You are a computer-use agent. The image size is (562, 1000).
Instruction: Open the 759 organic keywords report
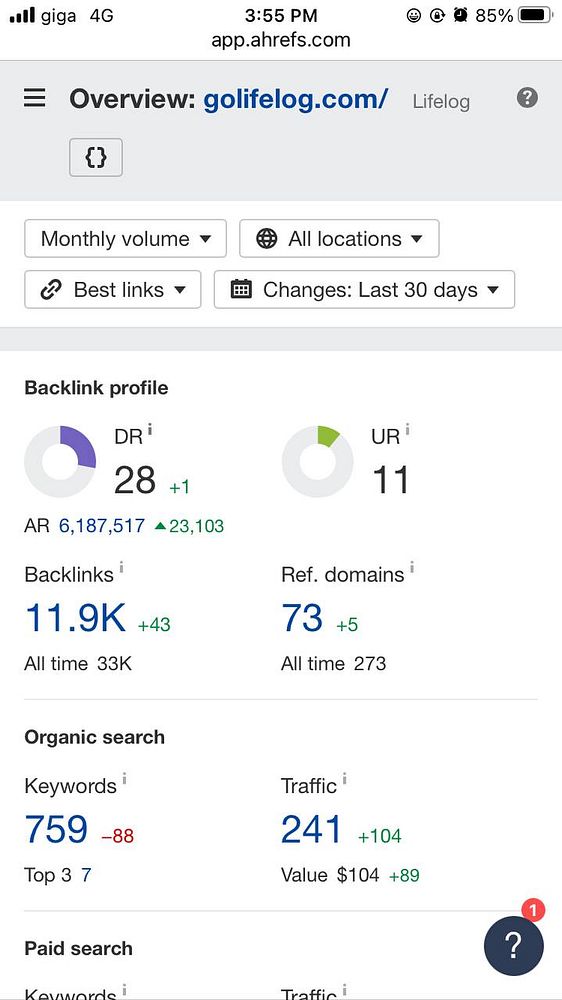tap(56, 829)
